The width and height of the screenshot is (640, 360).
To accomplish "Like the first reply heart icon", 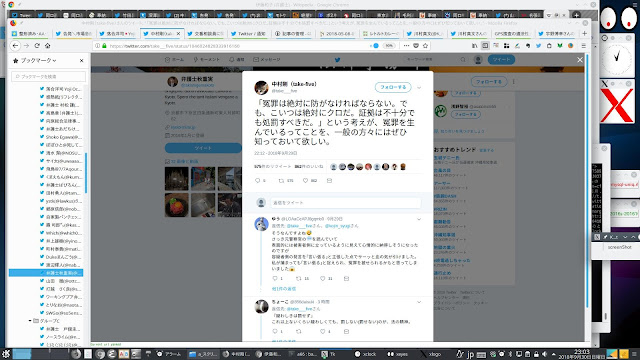I will (x=322, y=278).
